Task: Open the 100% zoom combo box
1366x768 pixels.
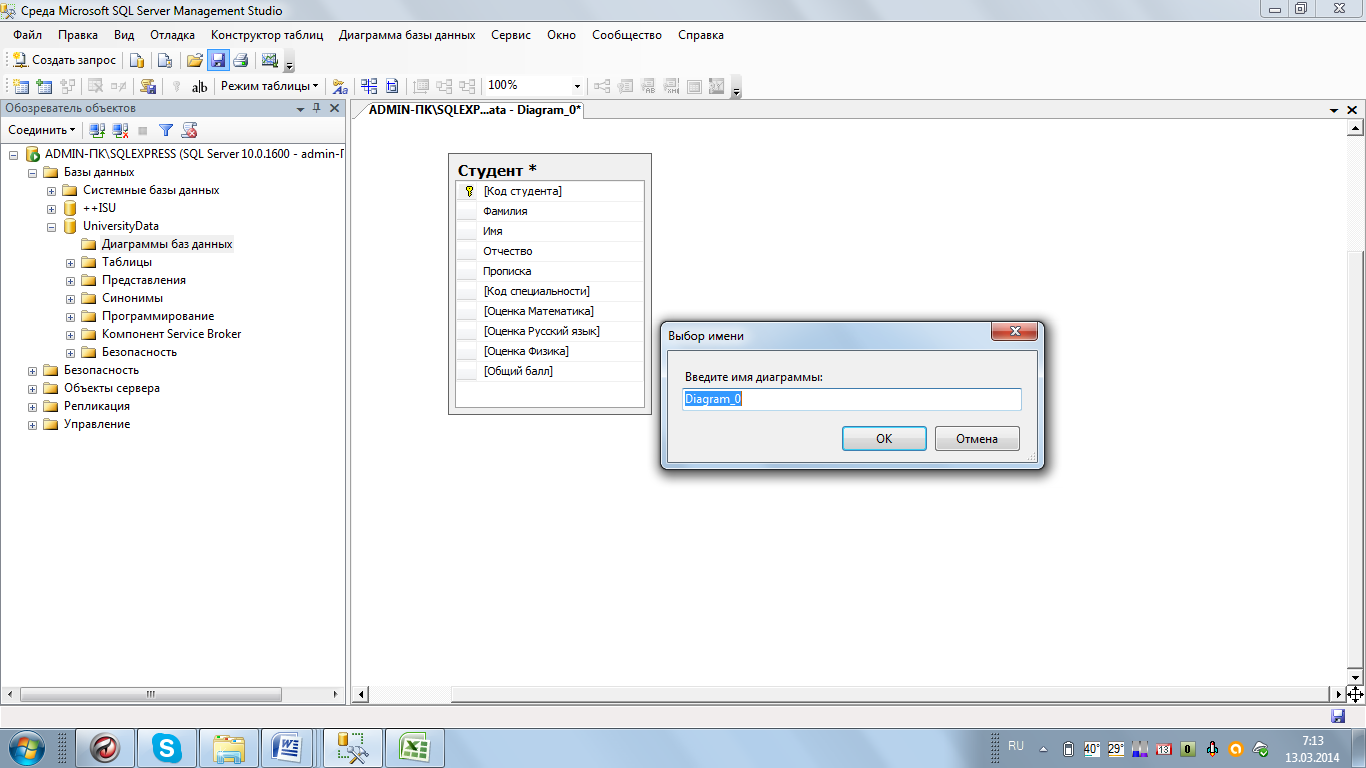Action: (534, 86)
